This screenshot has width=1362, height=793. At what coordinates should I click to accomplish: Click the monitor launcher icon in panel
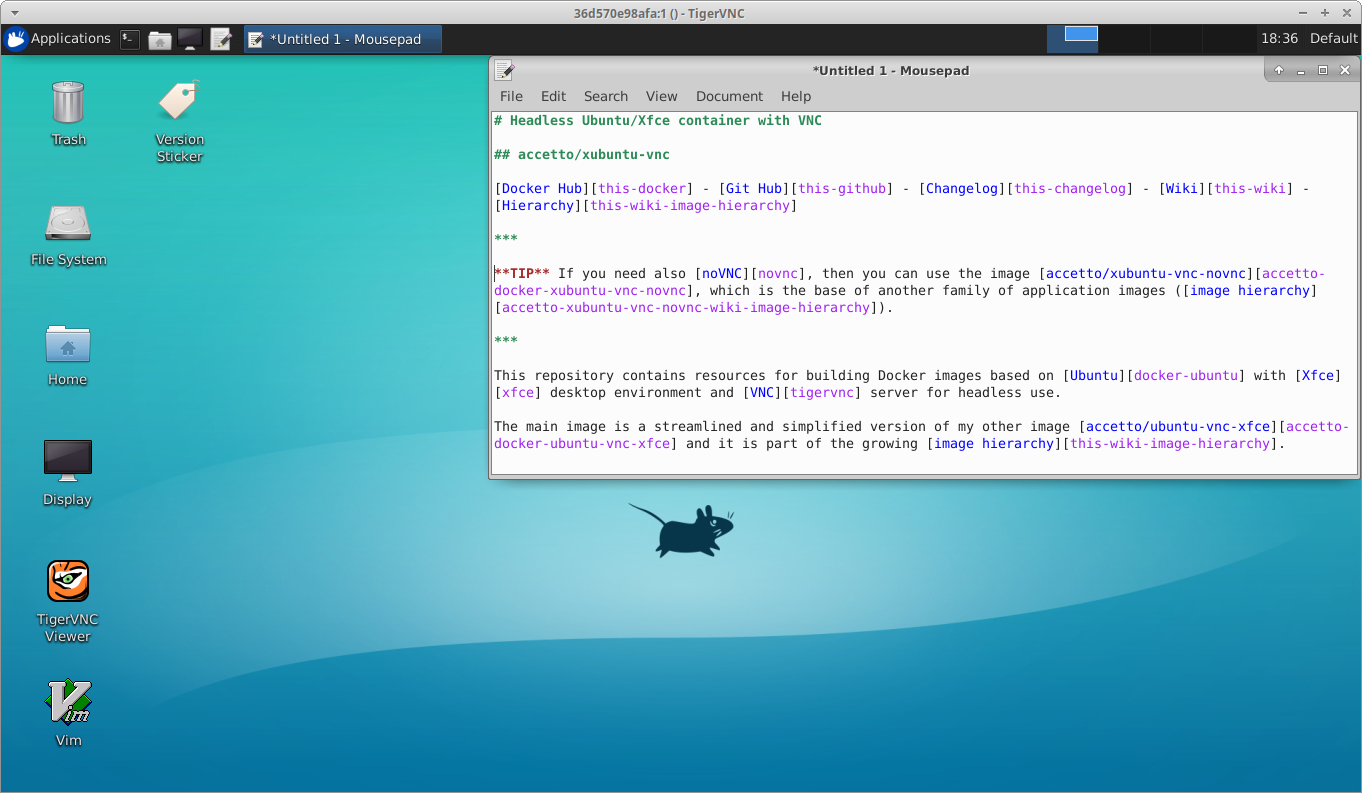point(190,39)
